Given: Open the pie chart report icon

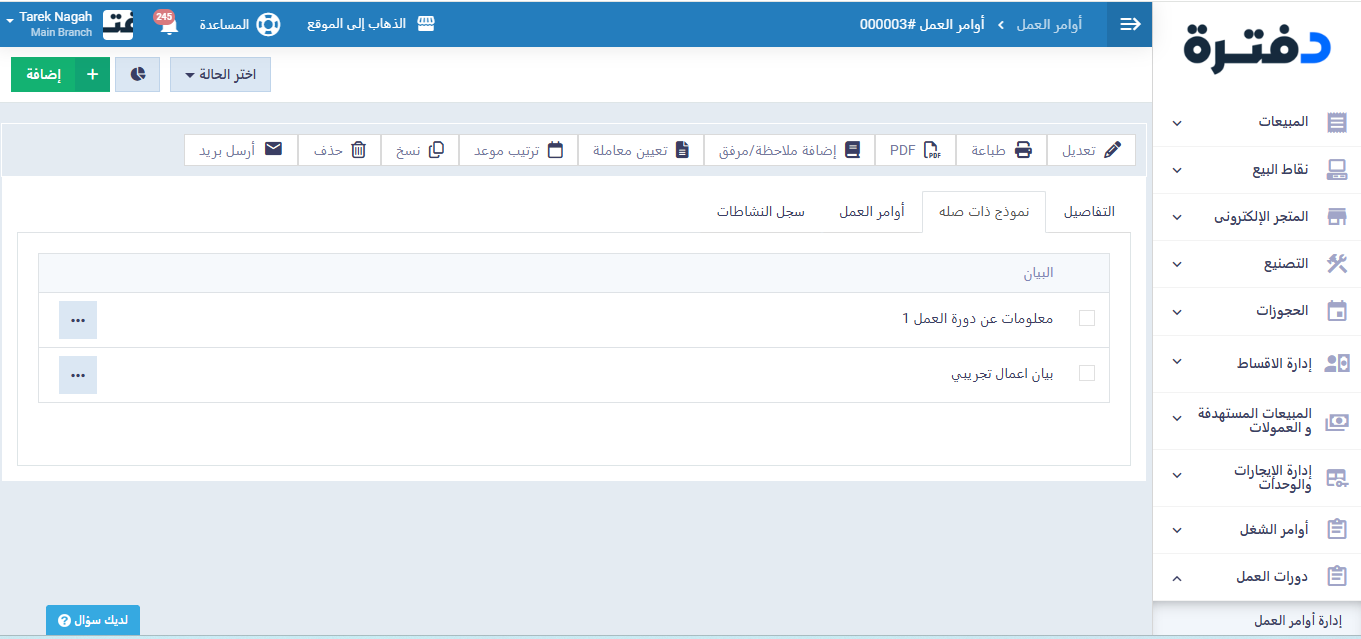Looking at the screenshot, I should pos(138,75).
